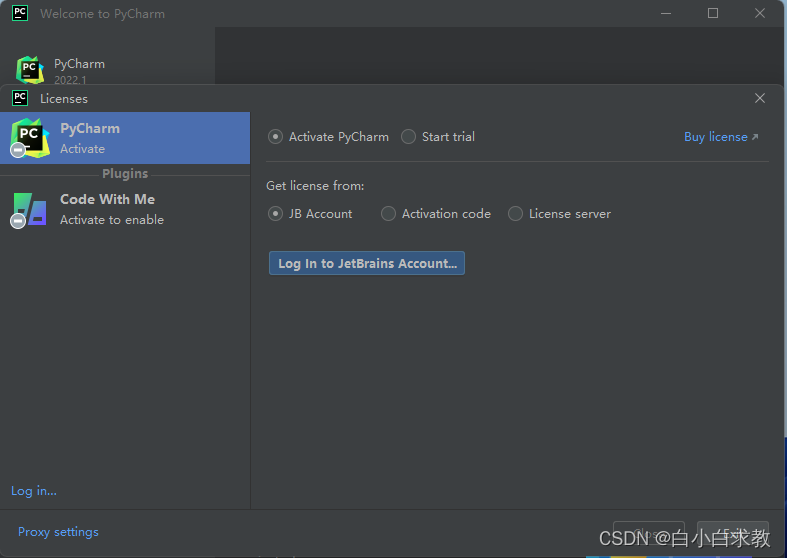Open the Buy license link
This screenshot has width=787, height=558.
(721, 137)
